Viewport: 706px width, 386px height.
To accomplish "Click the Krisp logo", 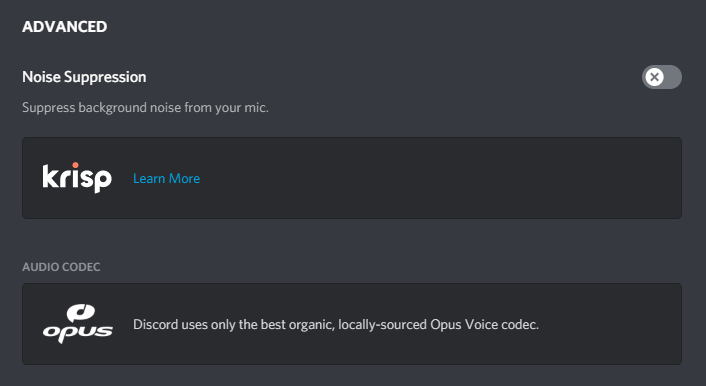I will tap(77, 177).
